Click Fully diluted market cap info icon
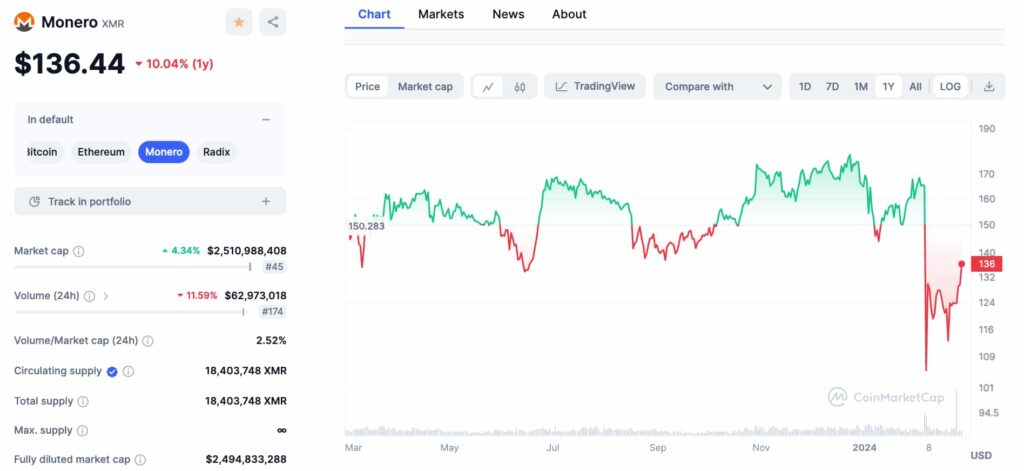Image resolution: width=1024 pixels, height=471 pixels. 140,460
